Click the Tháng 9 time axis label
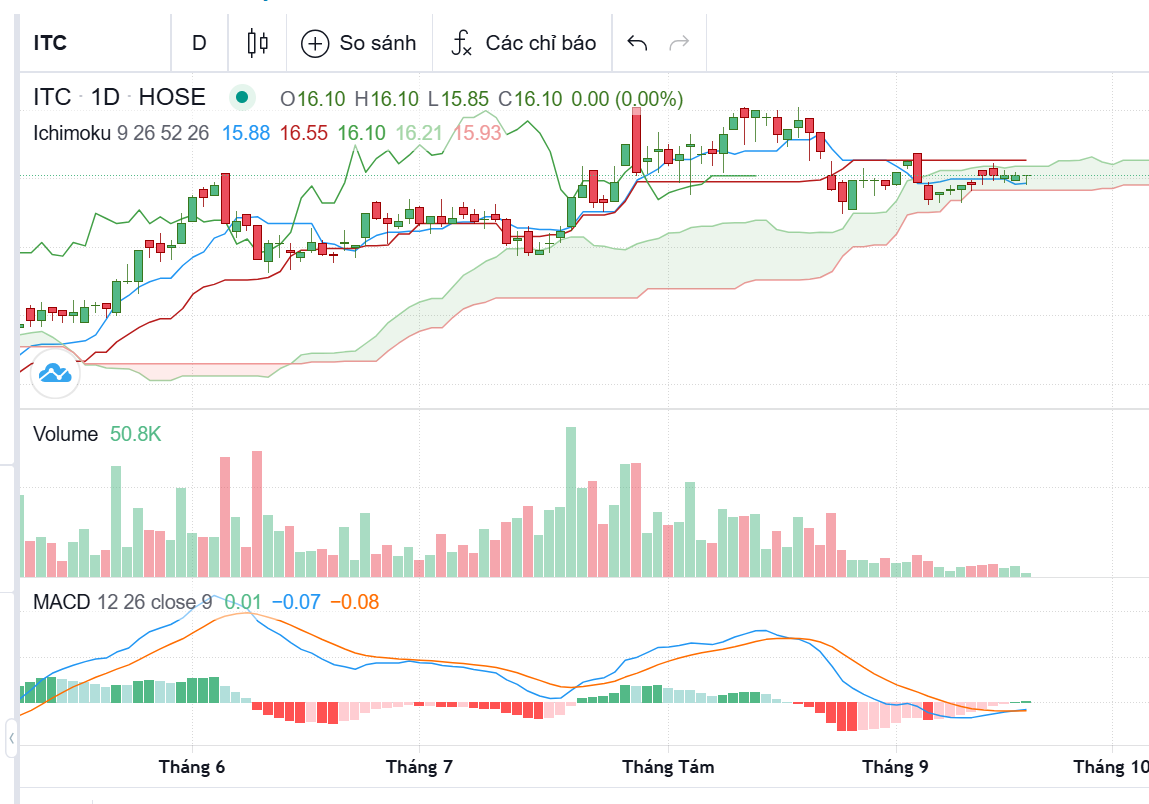The image size is (1149, 804). coord(895,767)
